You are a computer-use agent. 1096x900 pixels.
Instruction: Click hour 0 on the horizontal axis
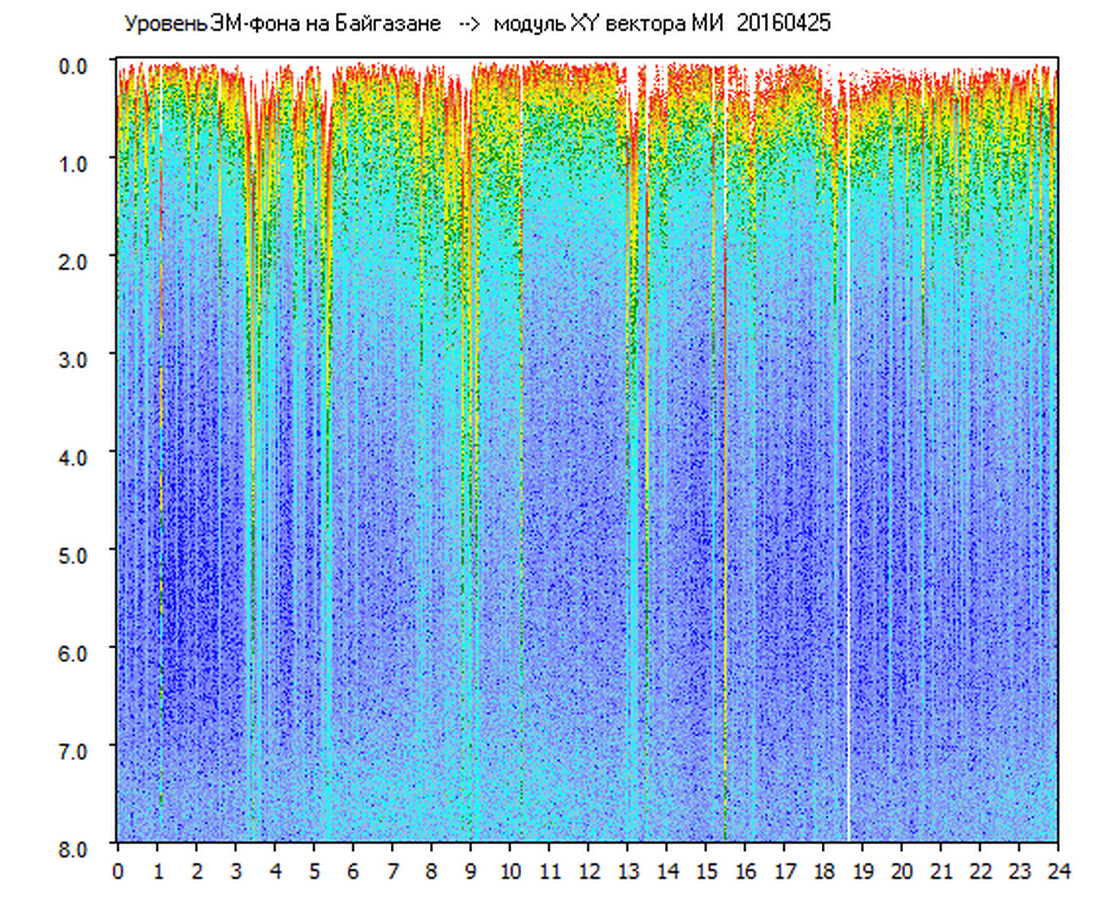point(118,871)
